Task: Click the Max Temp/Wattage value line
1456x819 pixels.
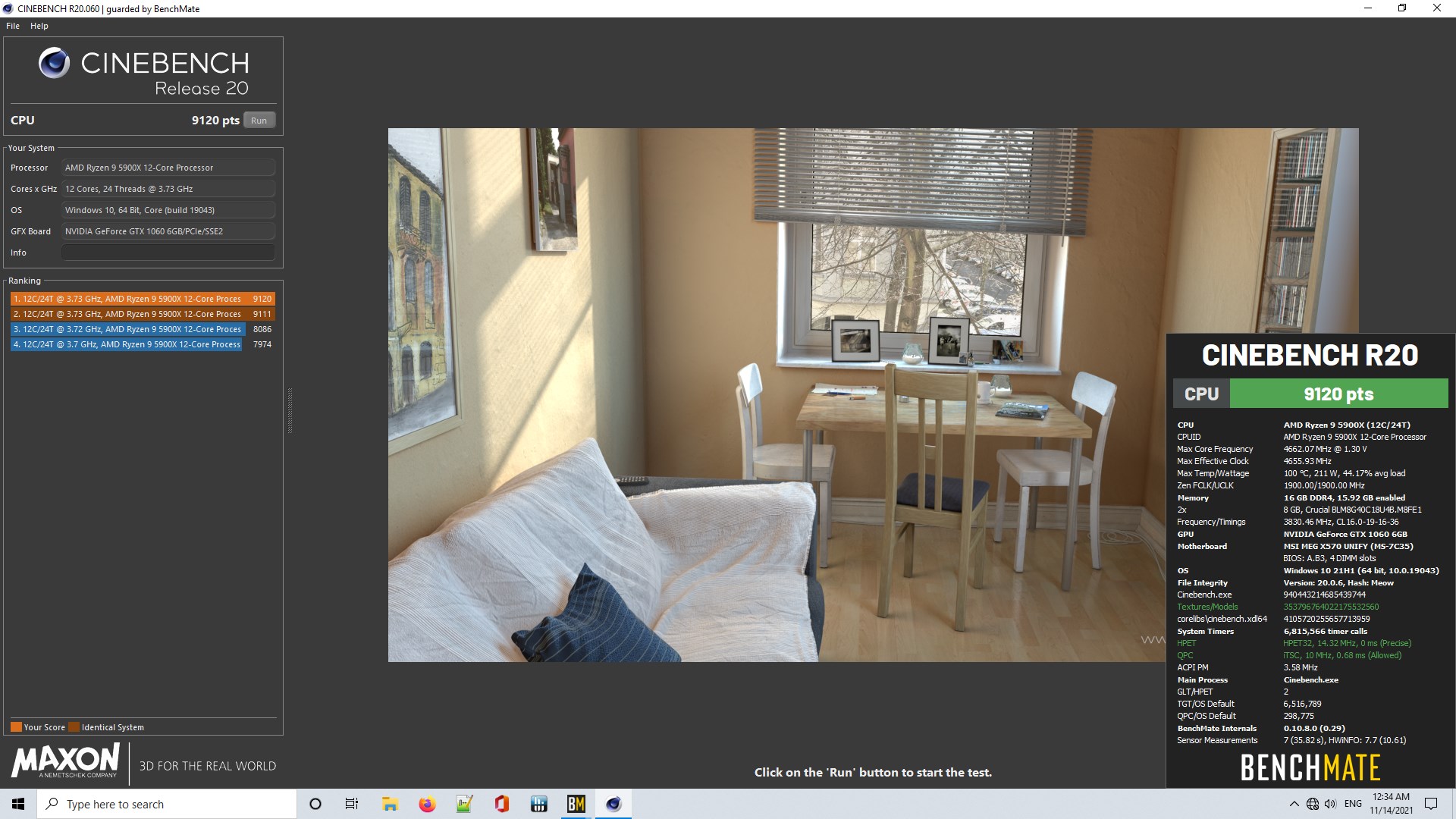Action: (x=1344, y=473)
